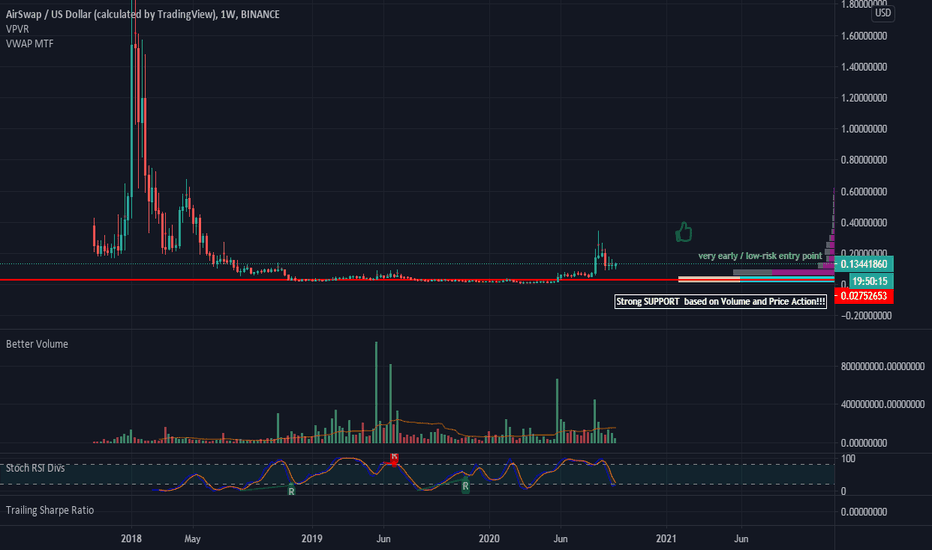Click the USD currency button
The image size is (932, 550).
click(x=883, y=12)
